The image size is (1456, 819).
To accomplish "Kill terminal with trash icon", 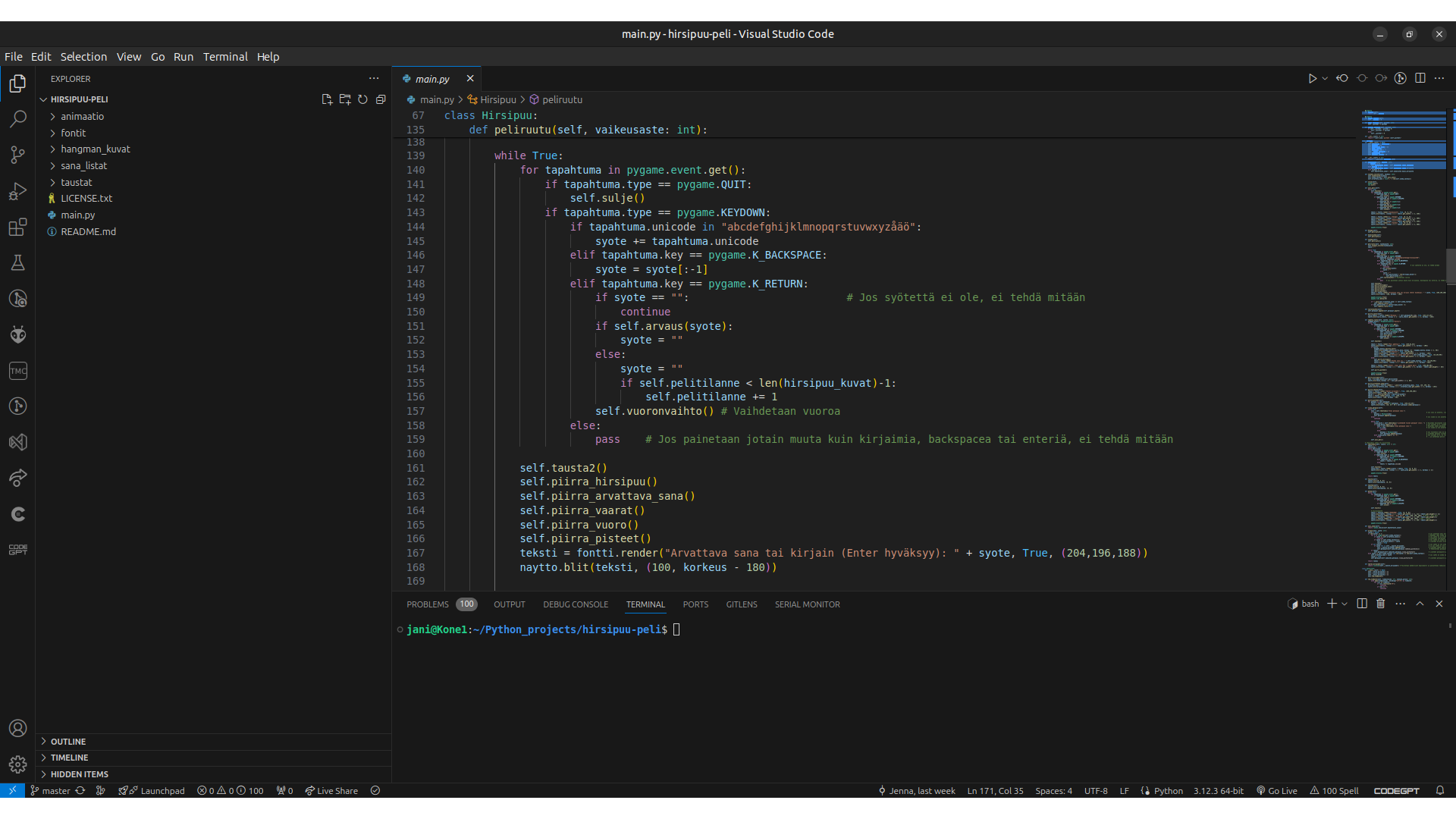I will coord(1381,604).
